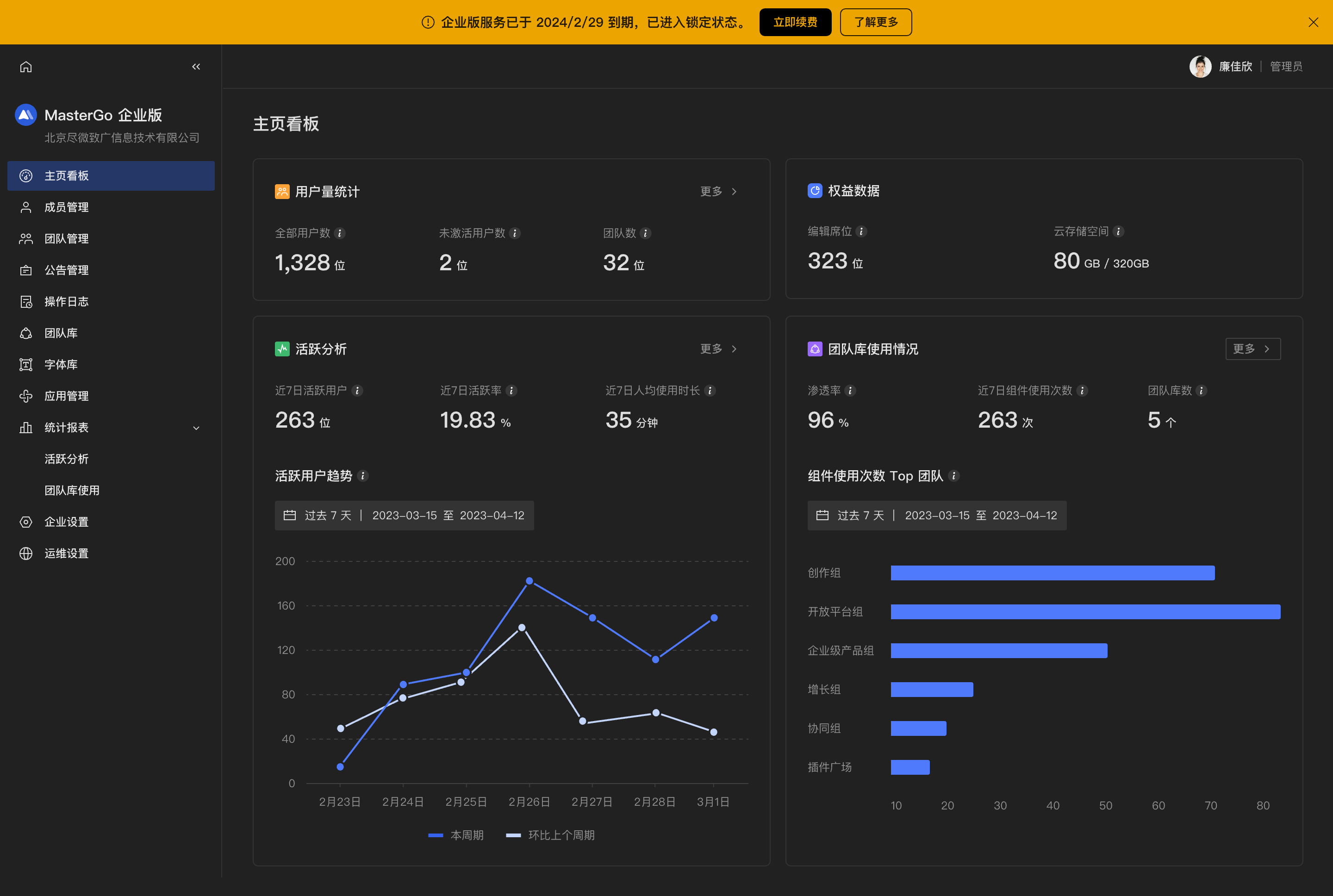Click the 活跃分析 green card icon

click(282, 348)
